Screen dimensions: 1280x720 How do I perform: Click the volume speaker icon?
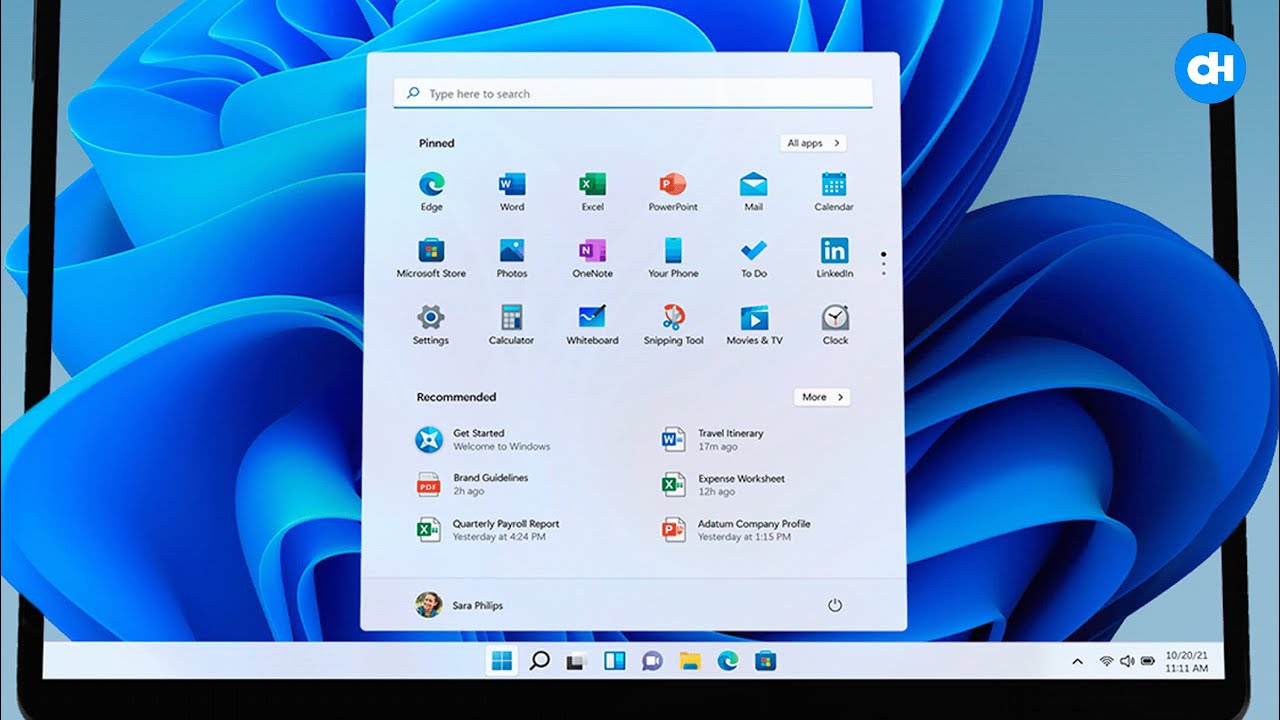[x=1127, y=661]
